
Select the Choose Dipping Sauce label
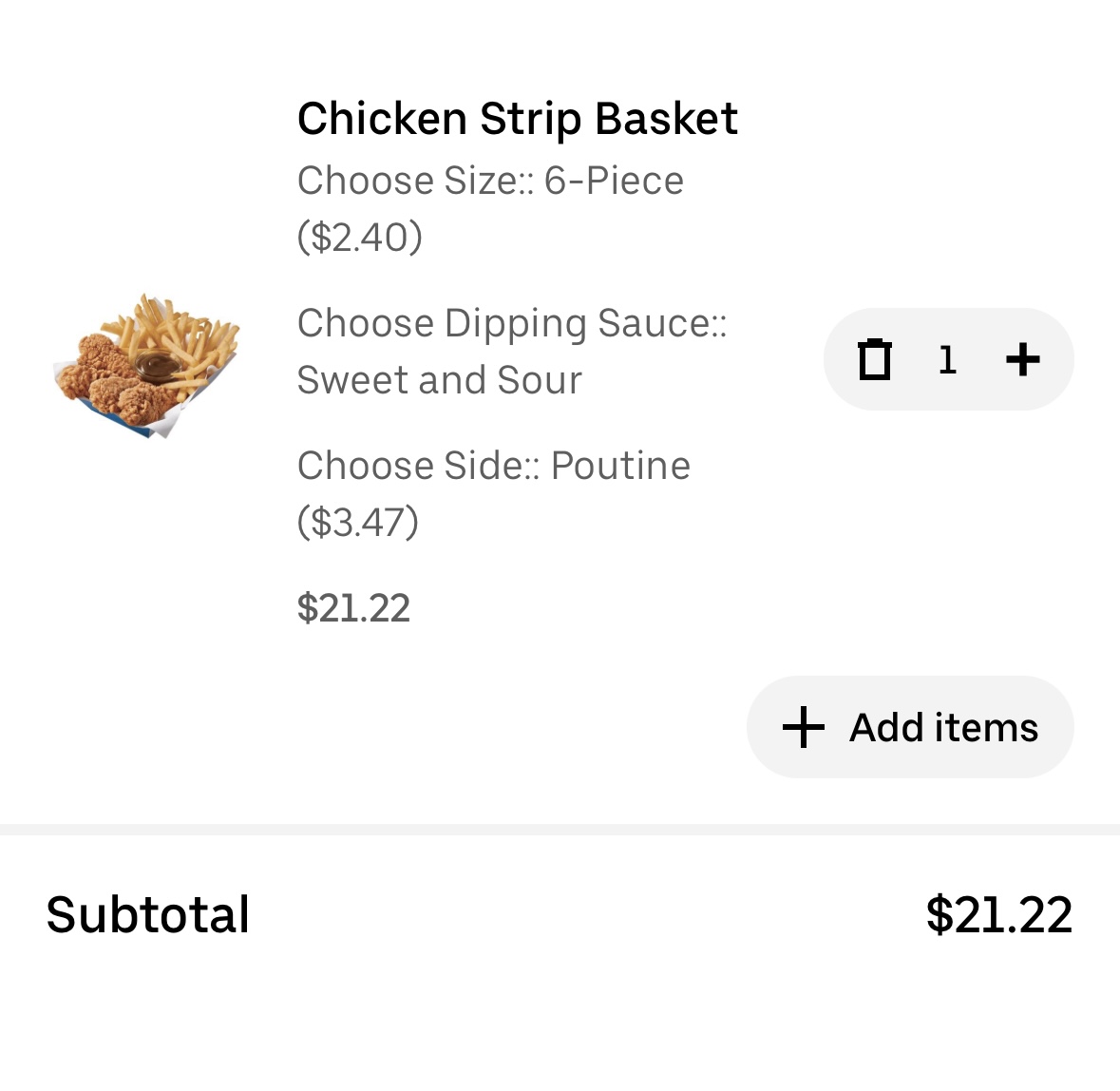(512, 323)
